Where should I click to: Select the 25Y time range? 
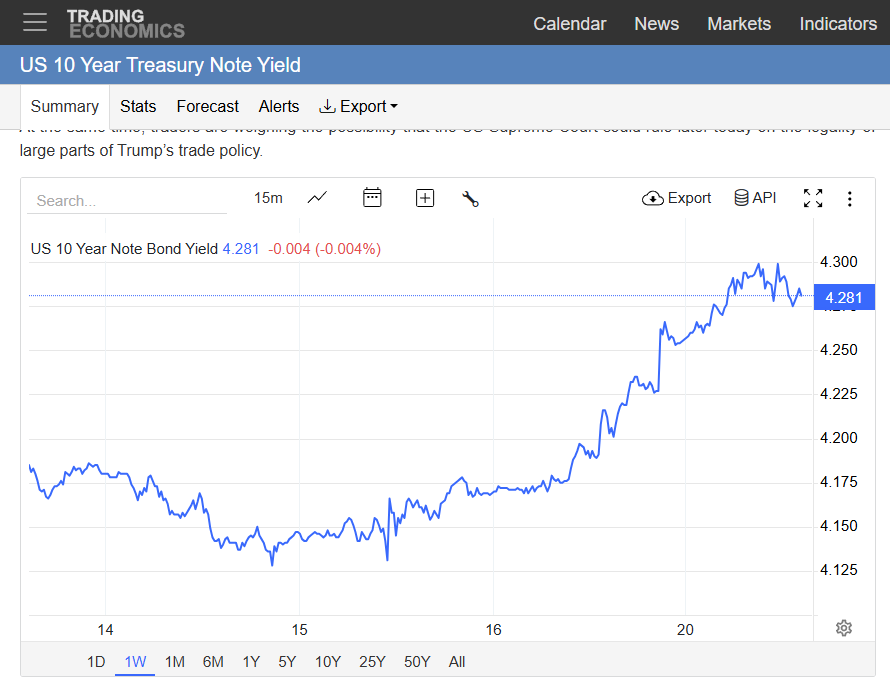[372, 662]
